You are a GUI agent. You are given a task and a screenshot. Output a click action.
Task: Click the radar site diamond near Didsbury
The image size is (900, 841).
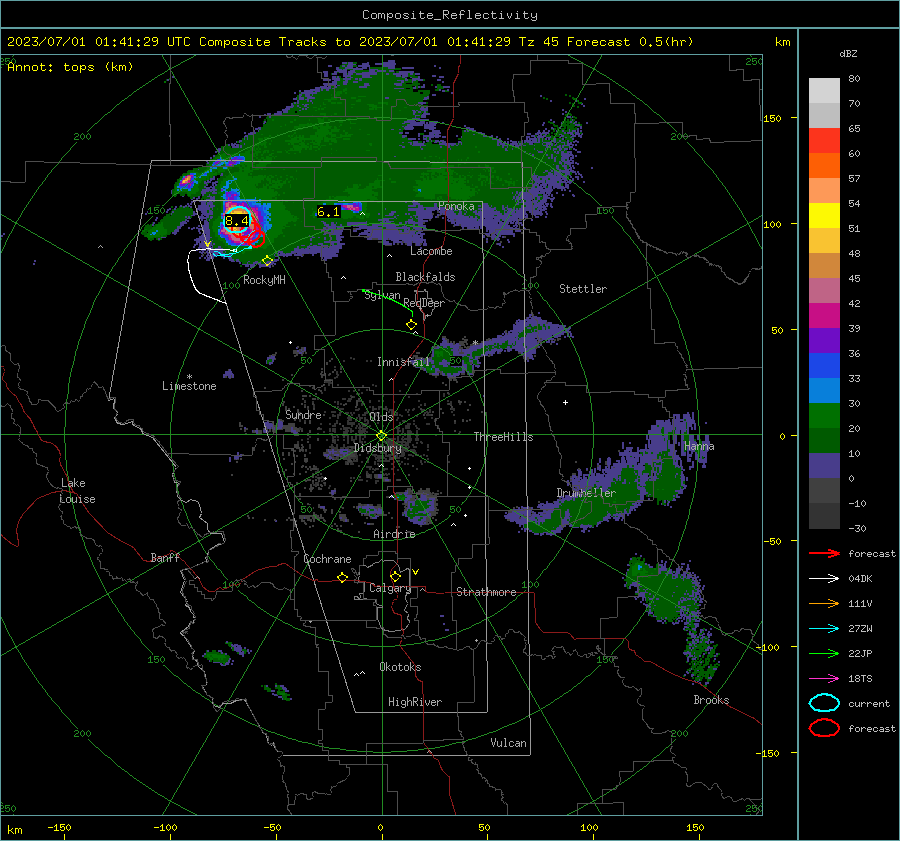[381, 436]
